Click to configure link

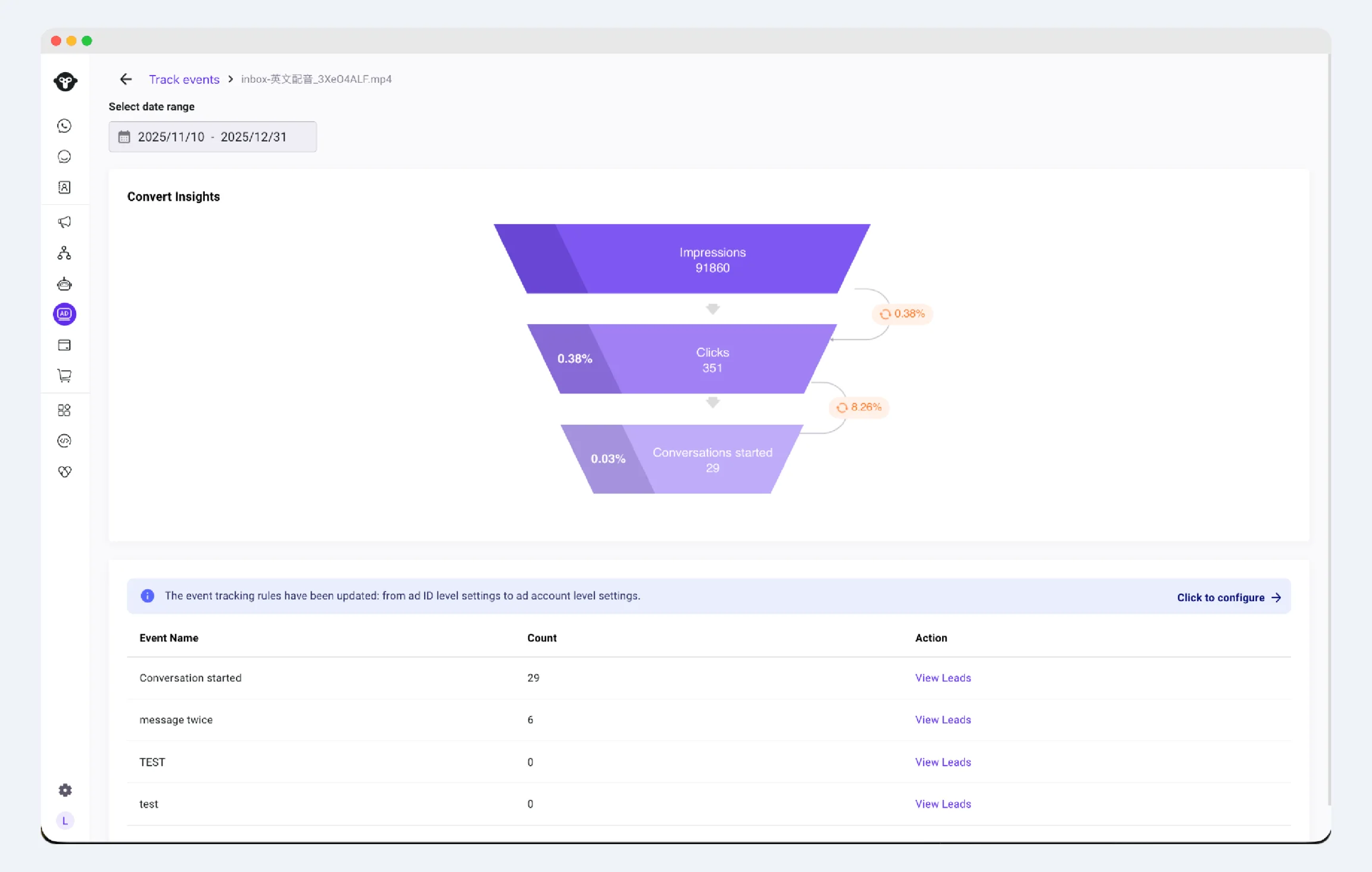pyautogui.click(x=1228, y=597)
